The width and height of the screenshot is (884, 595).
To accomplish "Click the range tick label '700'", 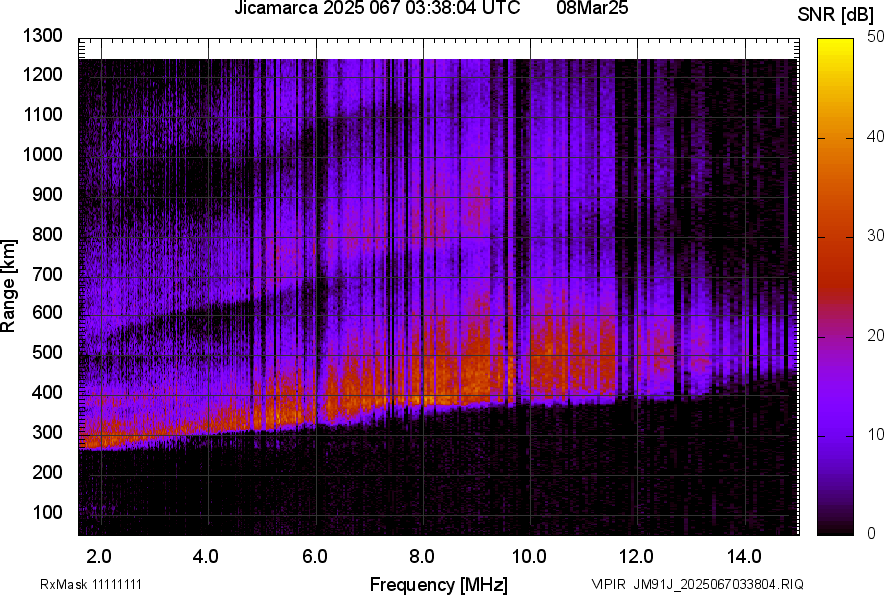I will (x=47, y=275).
